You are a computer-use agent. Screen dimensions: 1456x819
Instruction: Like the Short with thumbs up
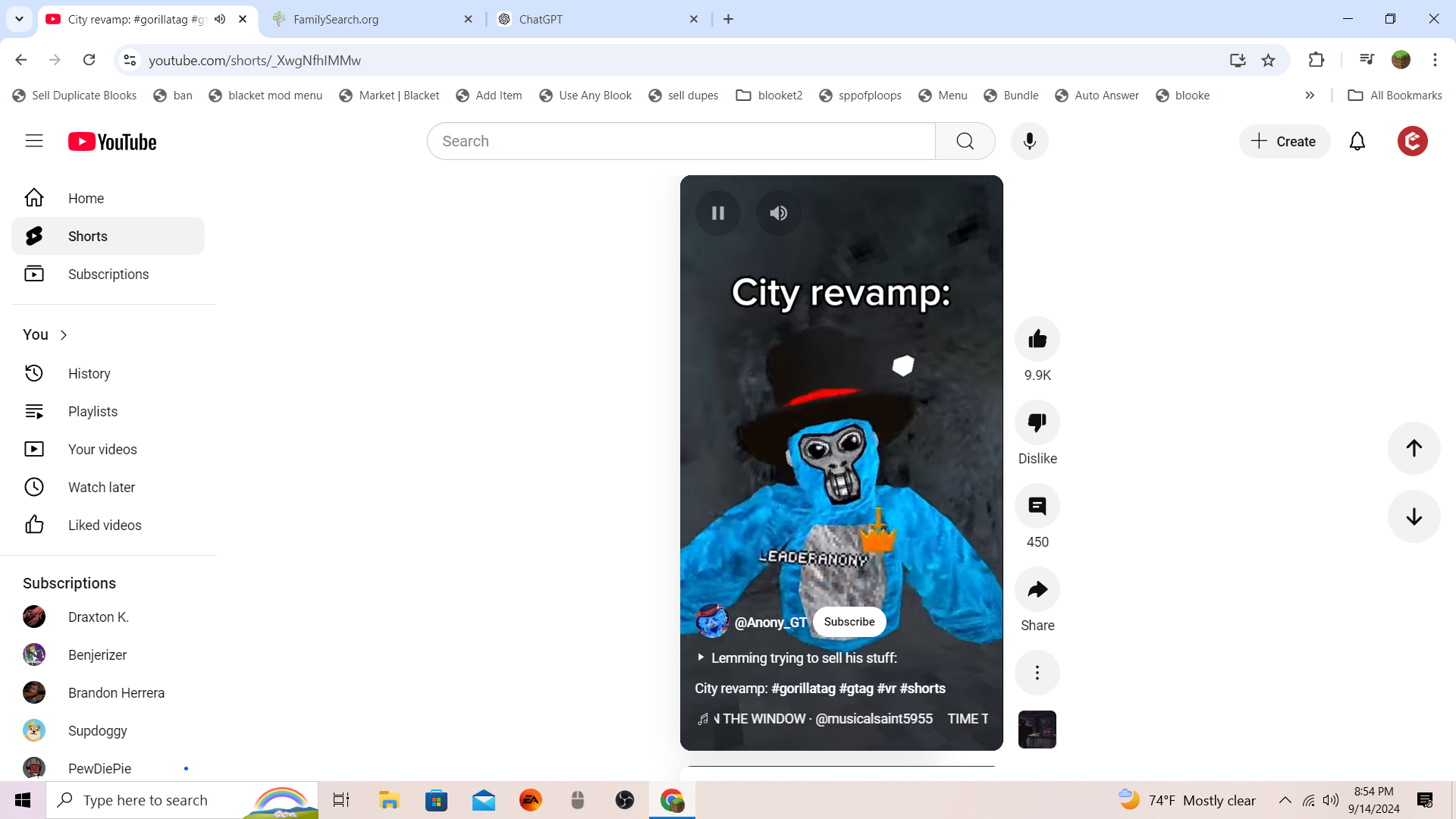pyautogui.click(x=1037, y=339)
